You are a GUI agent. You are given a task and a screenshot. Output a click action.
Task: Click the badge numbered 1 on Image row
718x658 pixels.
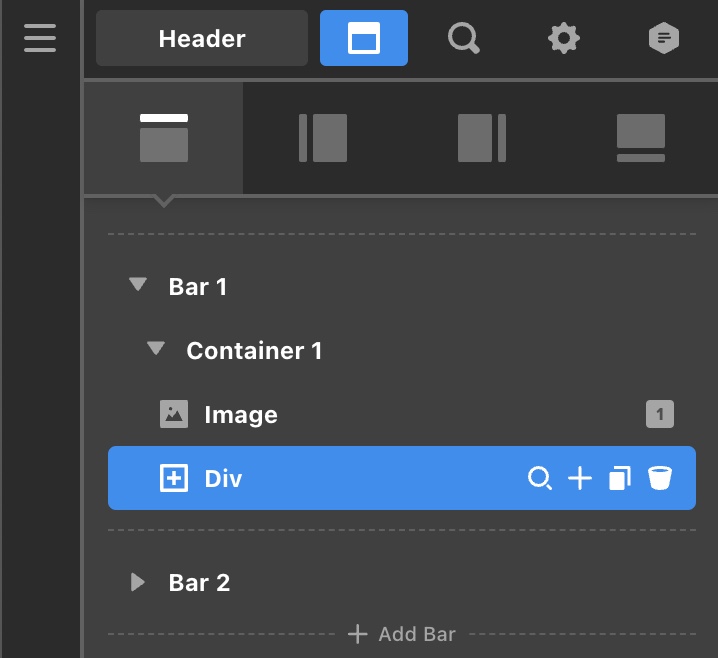coord(660,414)
